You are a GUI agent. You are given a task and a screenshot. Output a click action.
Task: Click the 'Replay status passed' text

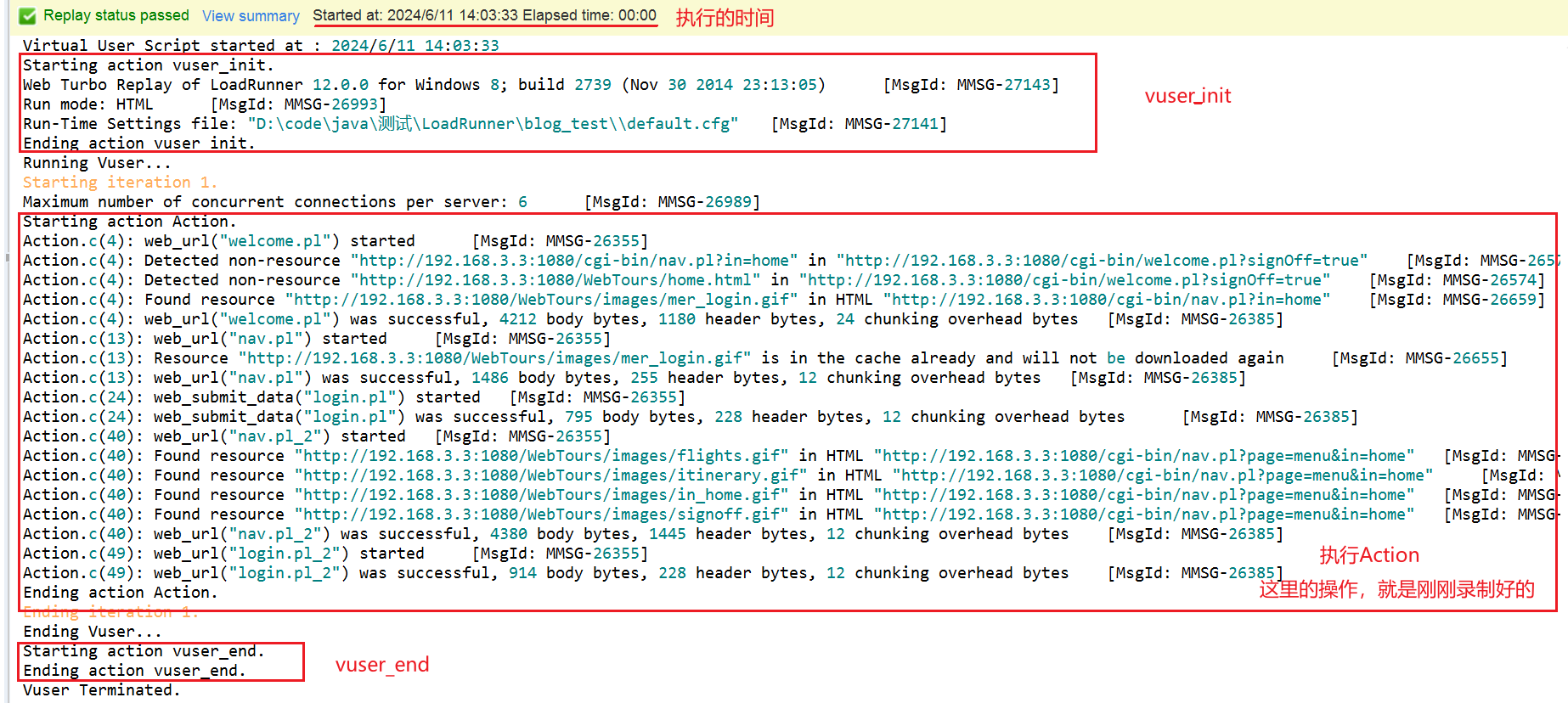[116, 15]
